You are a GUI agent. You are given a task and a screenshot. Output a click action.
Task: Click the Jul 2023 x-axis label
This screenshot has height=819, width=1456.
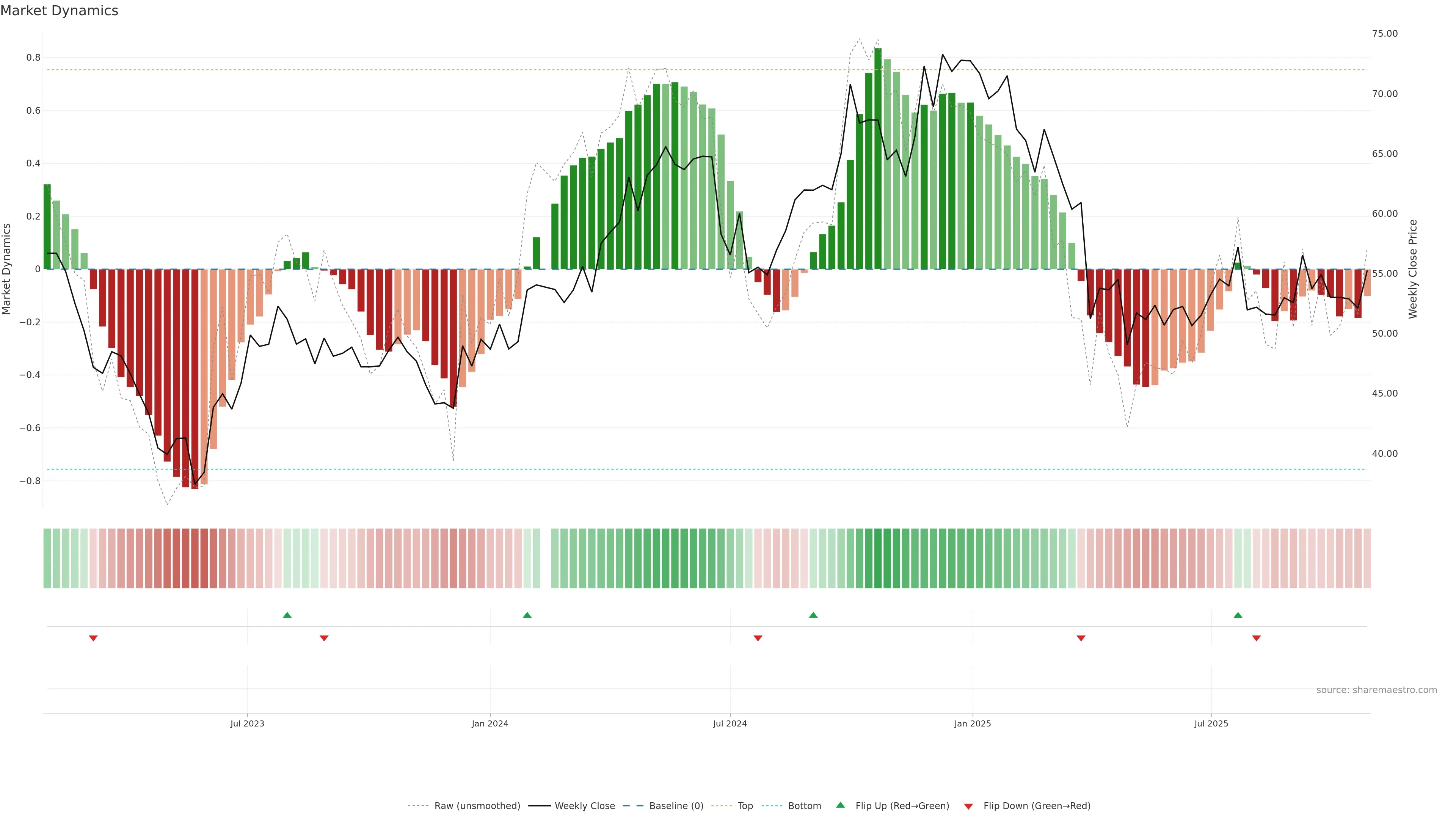[x=247, y=724]
